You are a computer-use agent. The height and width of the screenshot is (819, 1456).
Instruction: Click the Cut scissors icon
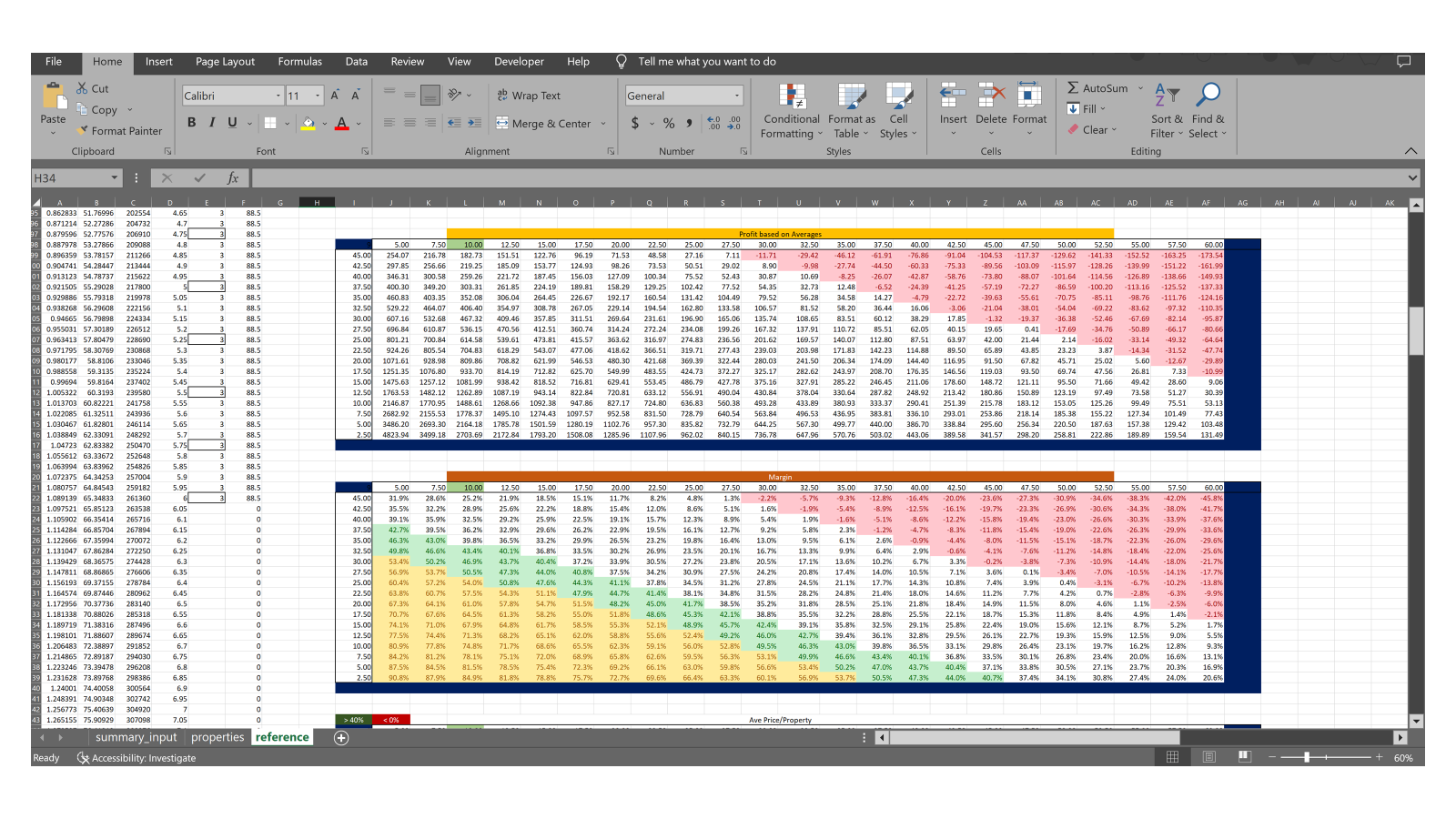pyautogui.click(x=82, y=88)
